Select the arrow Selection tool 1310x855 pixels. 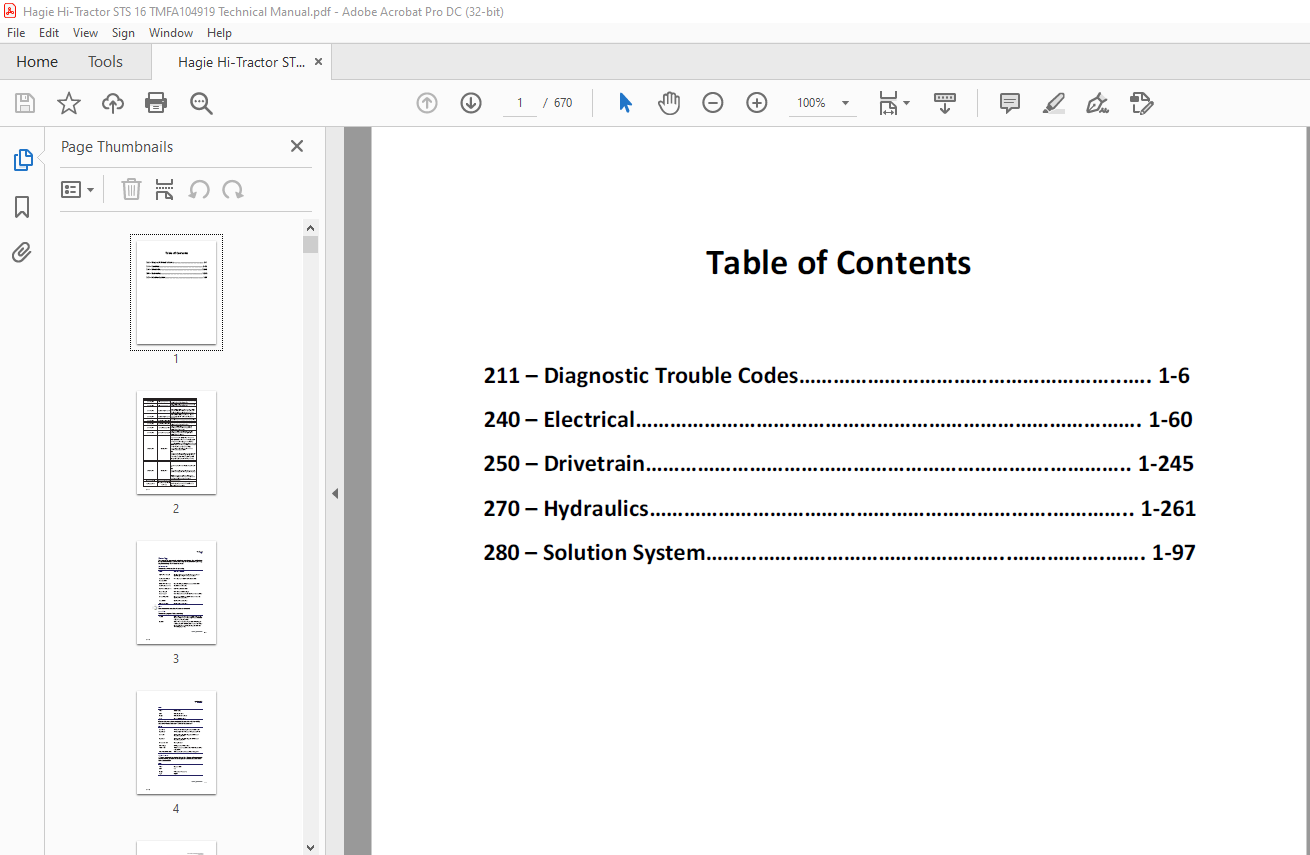(625, 103)
